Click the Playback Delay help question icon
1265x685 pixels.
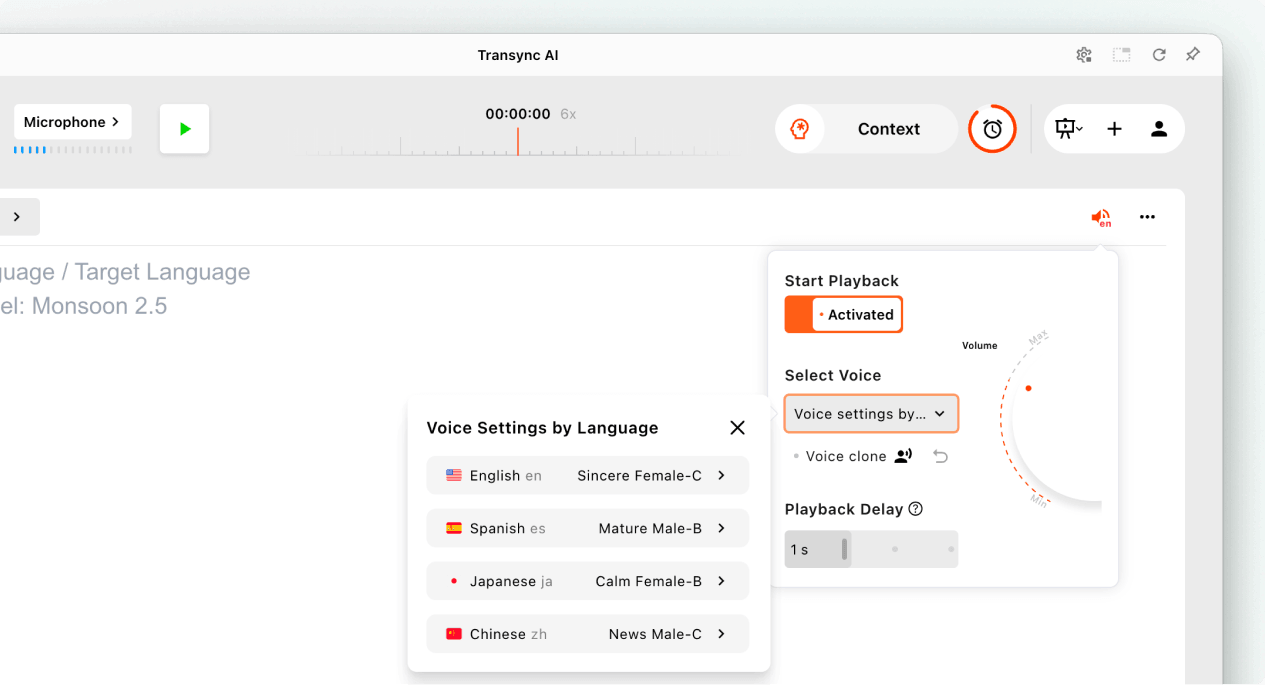click(x=915, y=509)
